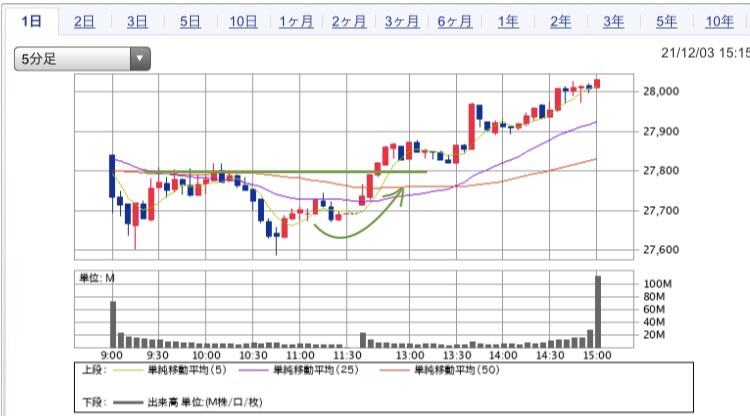Screen dimensions: 750x416
Task: Click the opening 9:00 volume bar
Action: tap(113, 324)
